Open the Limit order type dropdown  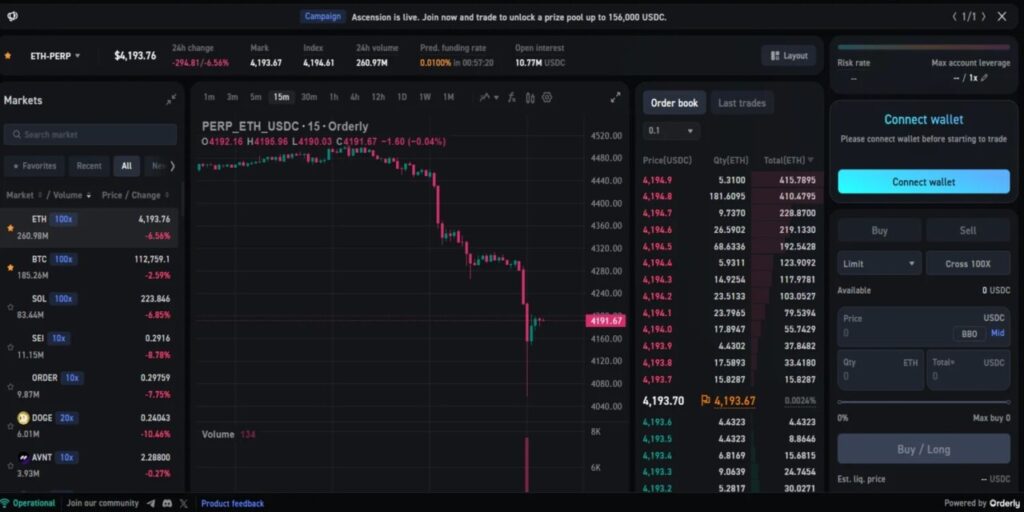879,264
